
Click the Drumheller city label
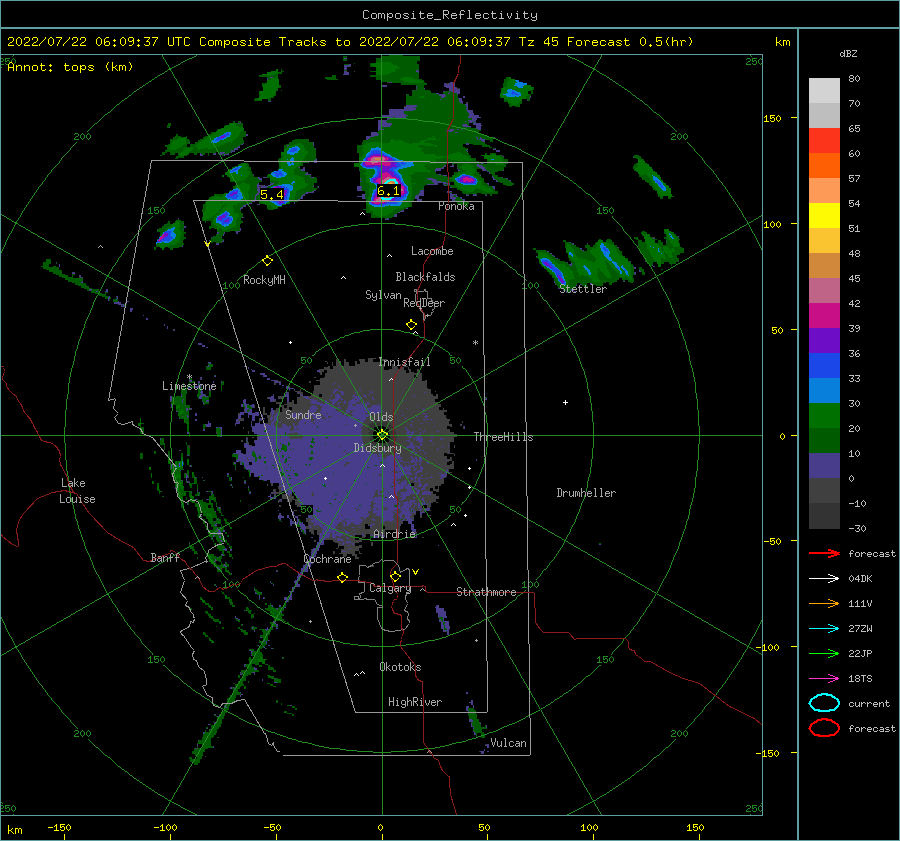tap(586, 493)
